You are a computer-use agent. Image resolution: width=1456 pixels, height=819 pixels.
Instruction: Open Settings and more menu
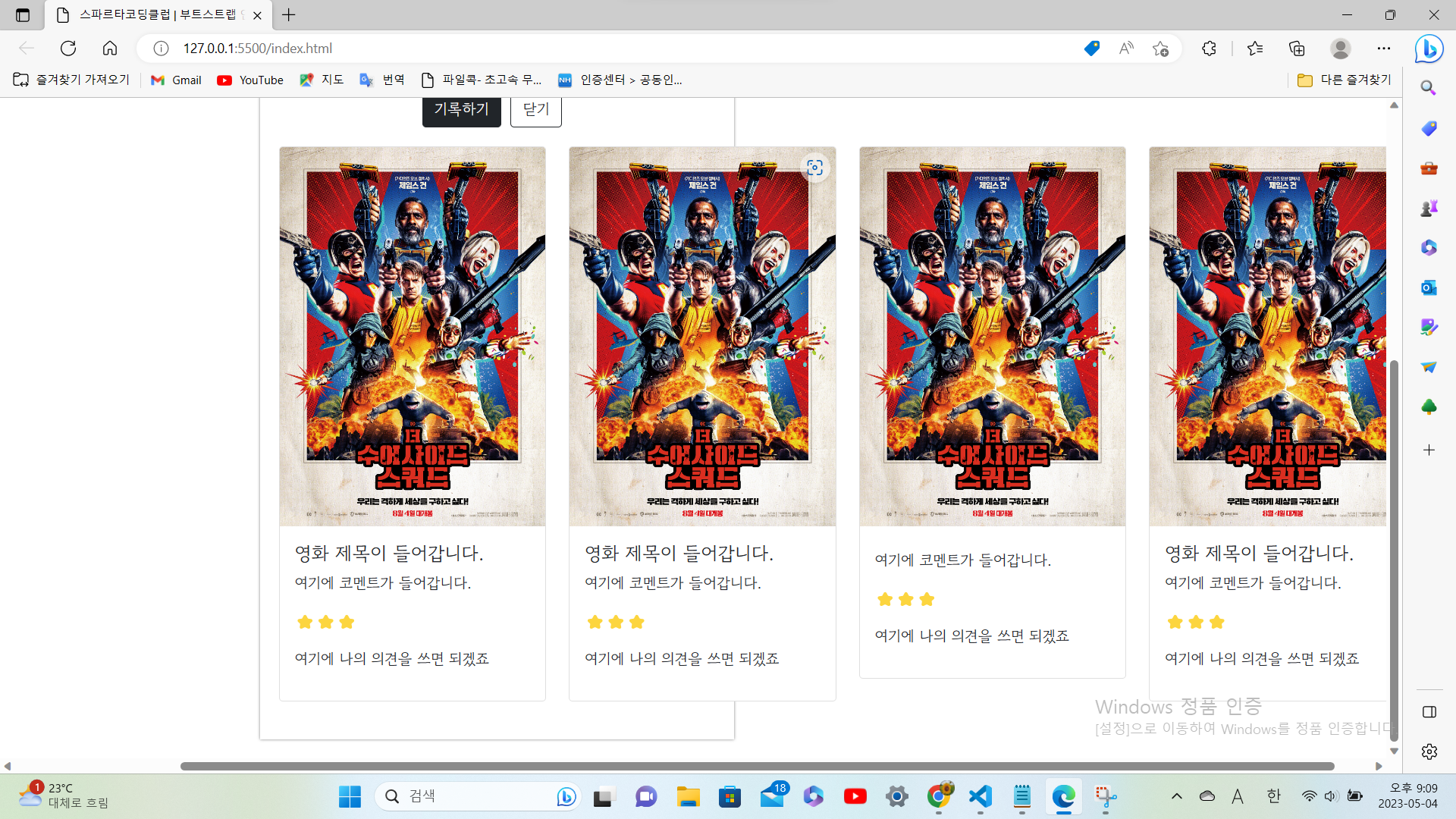[1384, 49]
